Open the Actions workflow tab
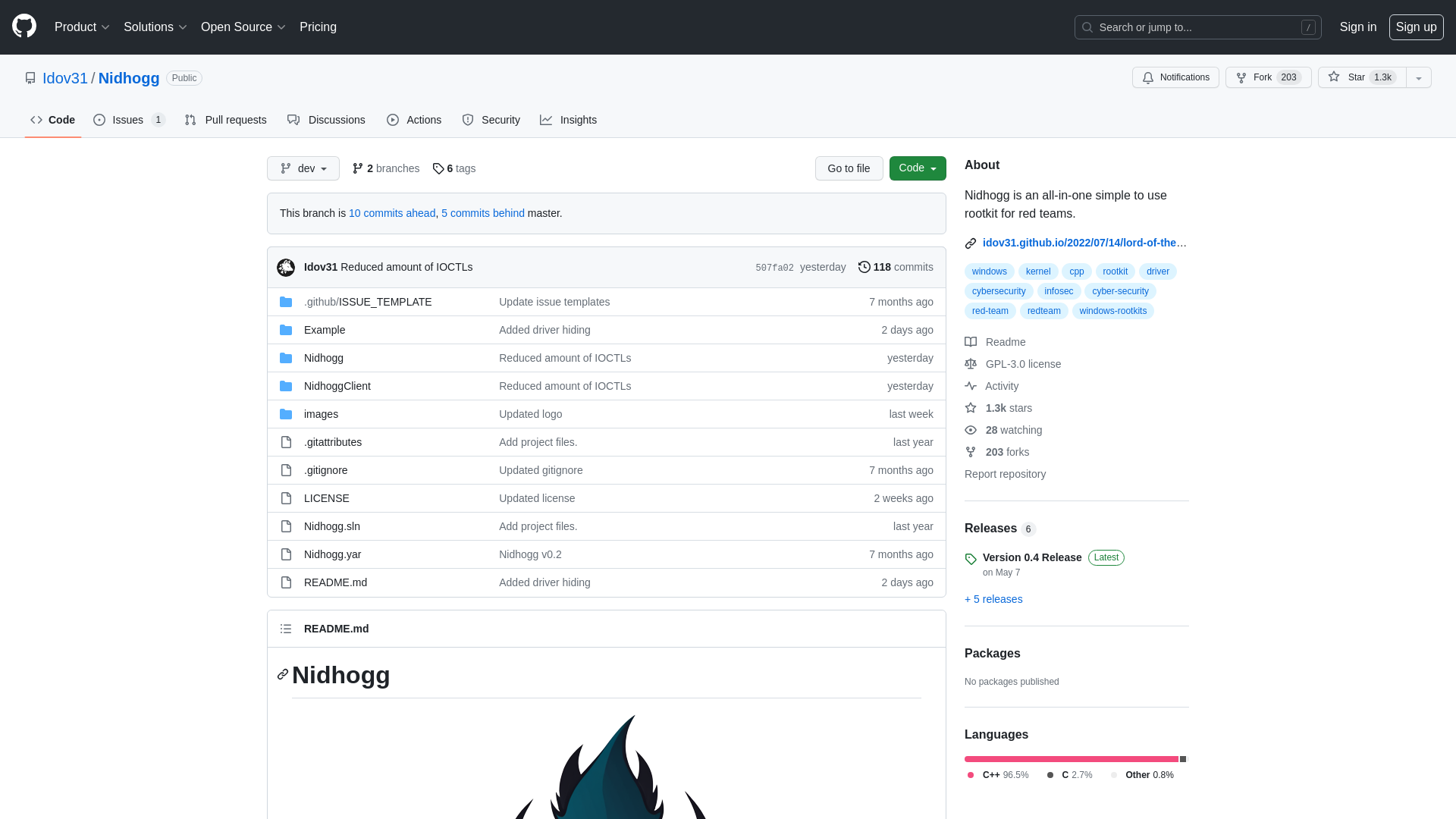Screen dimensions: 1456x819 coord(414,119)
